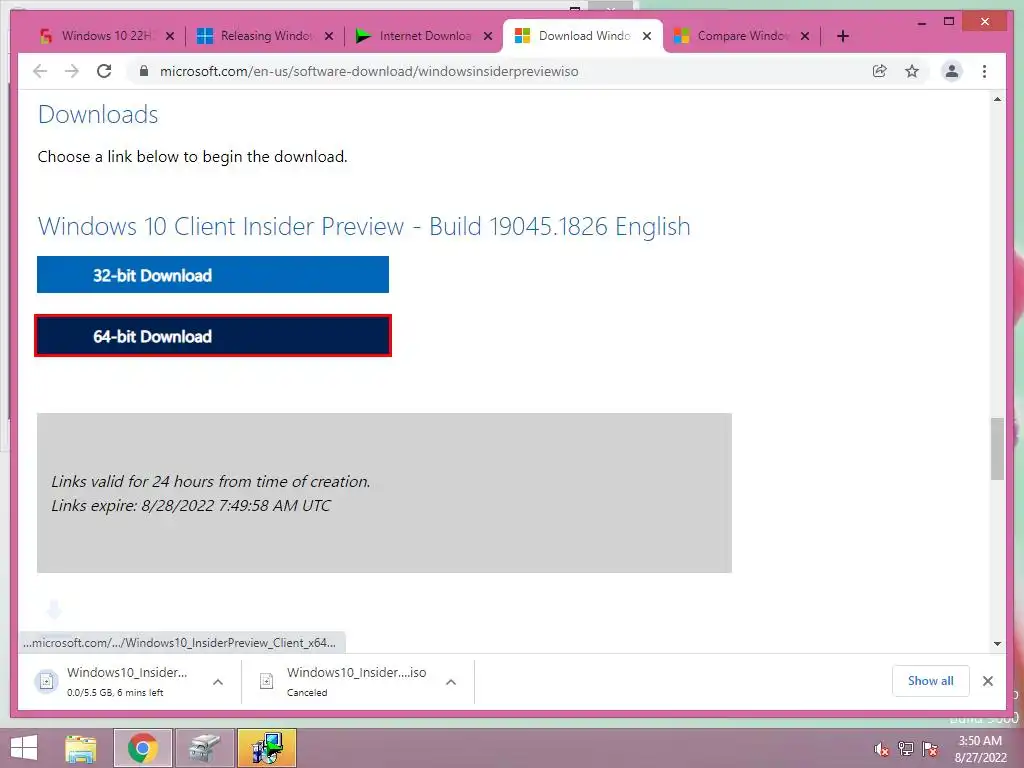
Task: Open the Chrome profile avatar
Action: coord(952,71)
